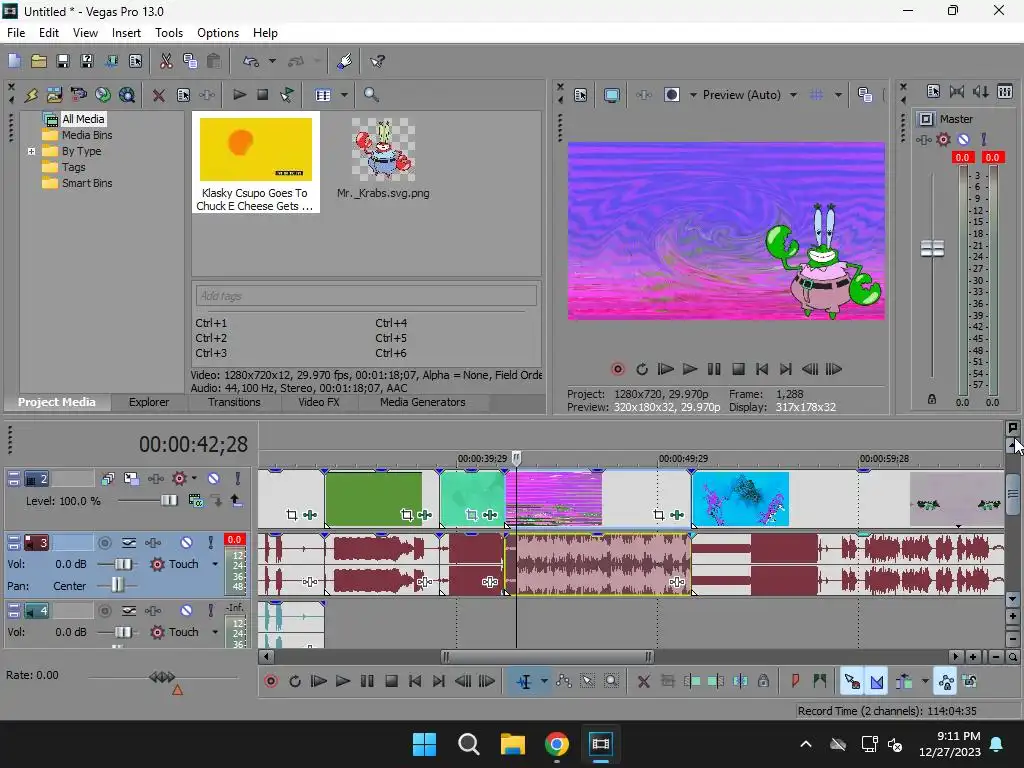Click the Insert Marker icon in timeline toolbar
1024x768 pixels.
(795, 682)
